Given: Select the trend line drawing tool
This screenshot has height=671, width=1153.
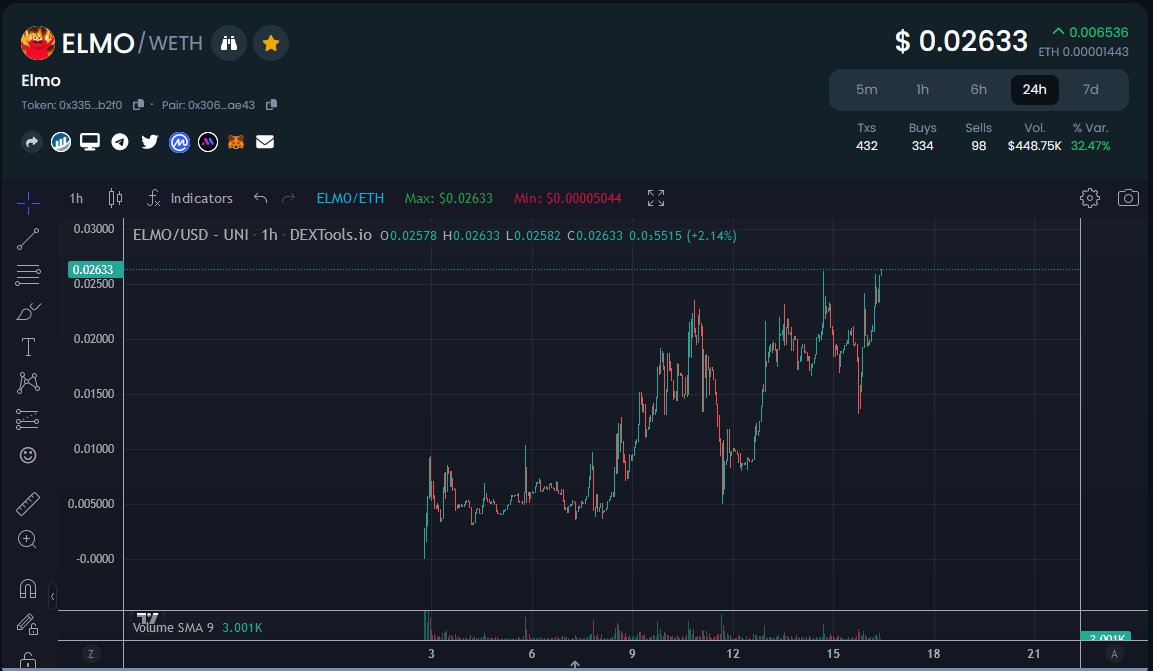Looking at the screenshot, I should coord(28,239).
